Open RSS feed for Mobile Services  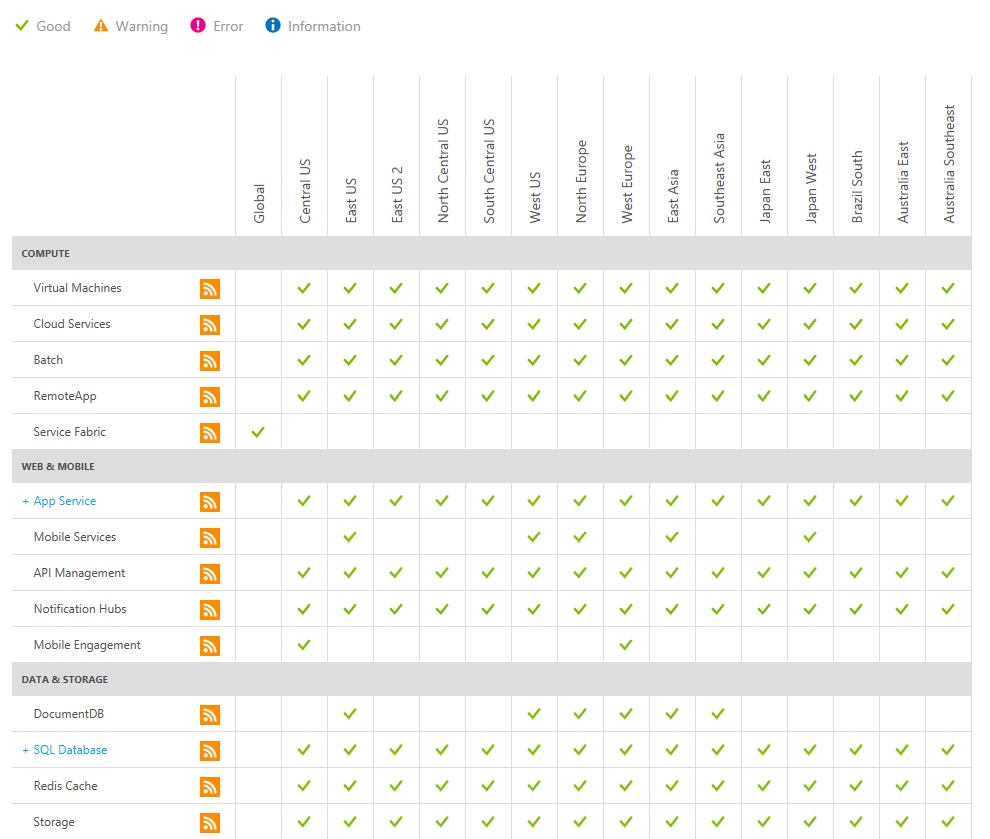(x=210, y=537)
